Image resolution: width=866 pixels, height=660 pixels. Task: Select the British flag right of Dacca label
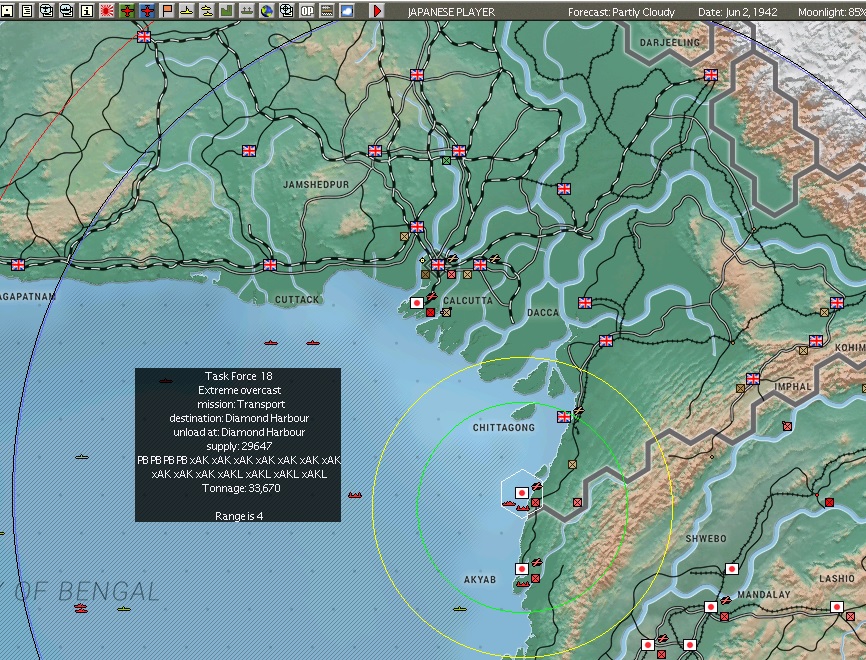coord(585,303)
